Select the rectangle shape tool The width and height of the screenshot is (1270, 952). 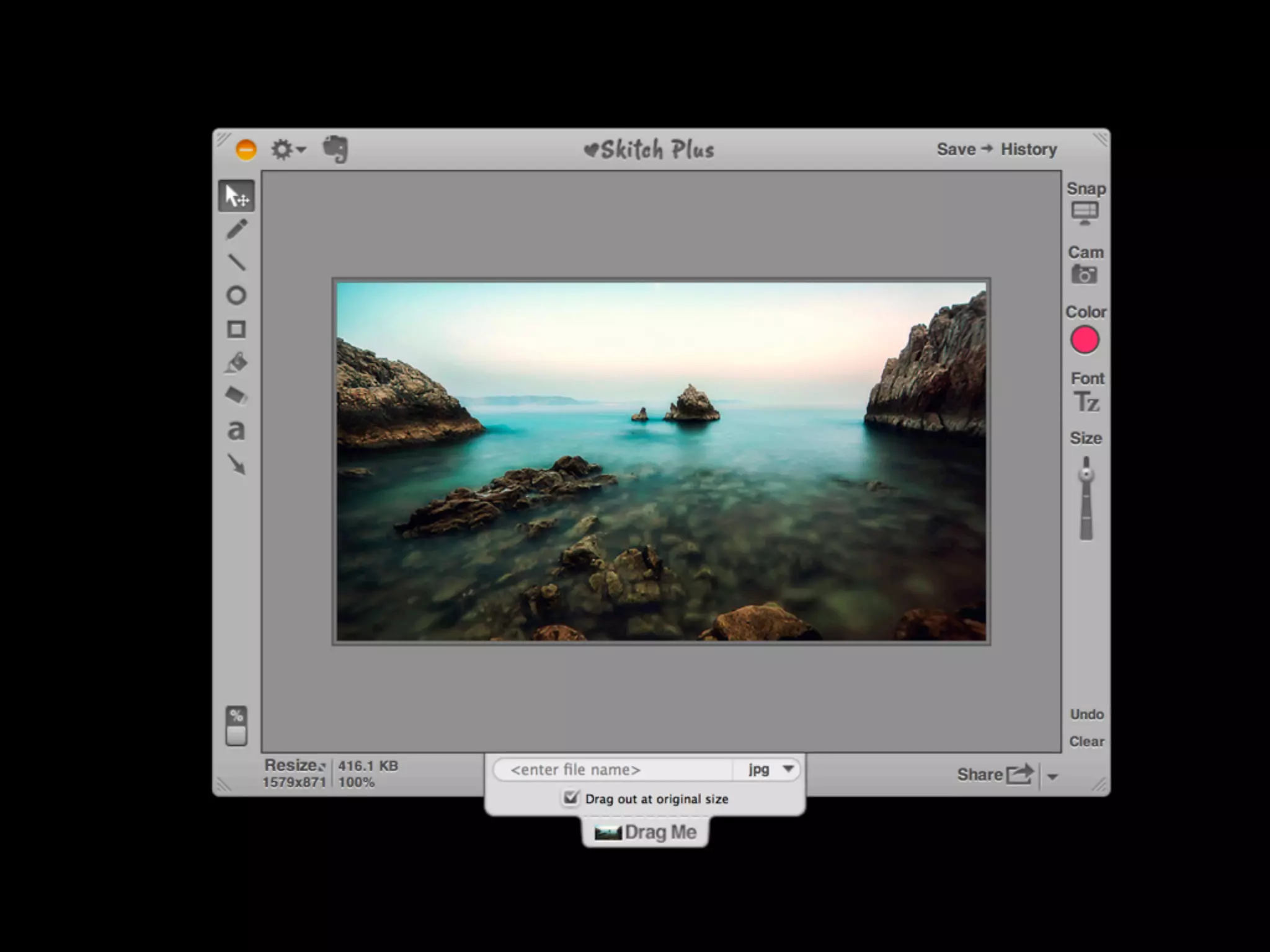(x=236, y=329)
